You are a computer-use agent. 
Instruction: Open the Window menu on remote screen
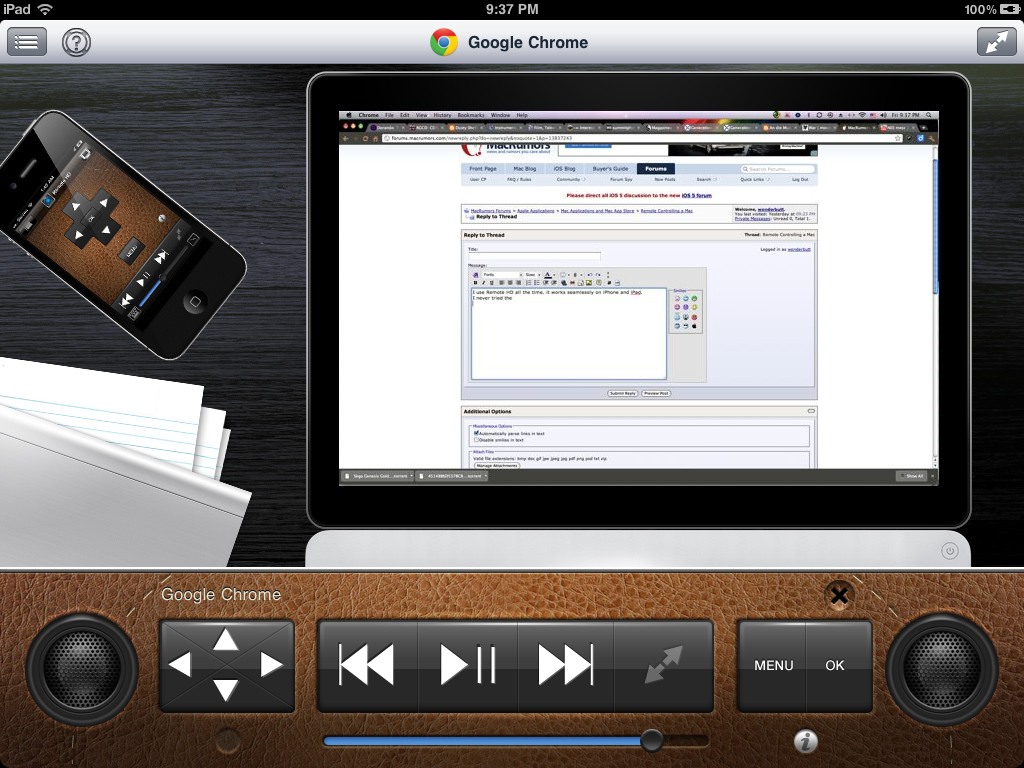[500, 115]
